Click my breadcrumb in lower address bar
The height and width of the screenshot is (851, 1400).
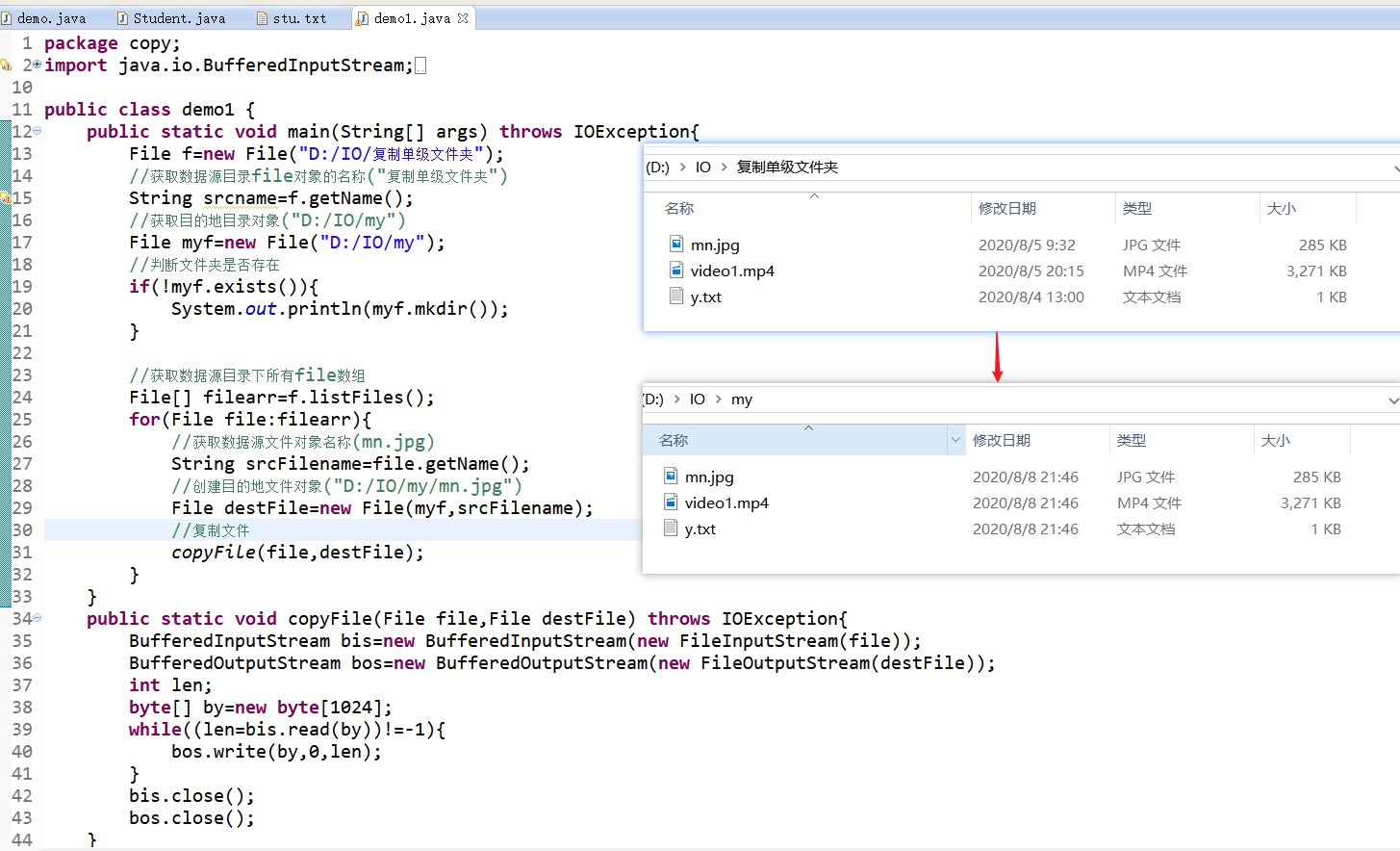point(742,400)
